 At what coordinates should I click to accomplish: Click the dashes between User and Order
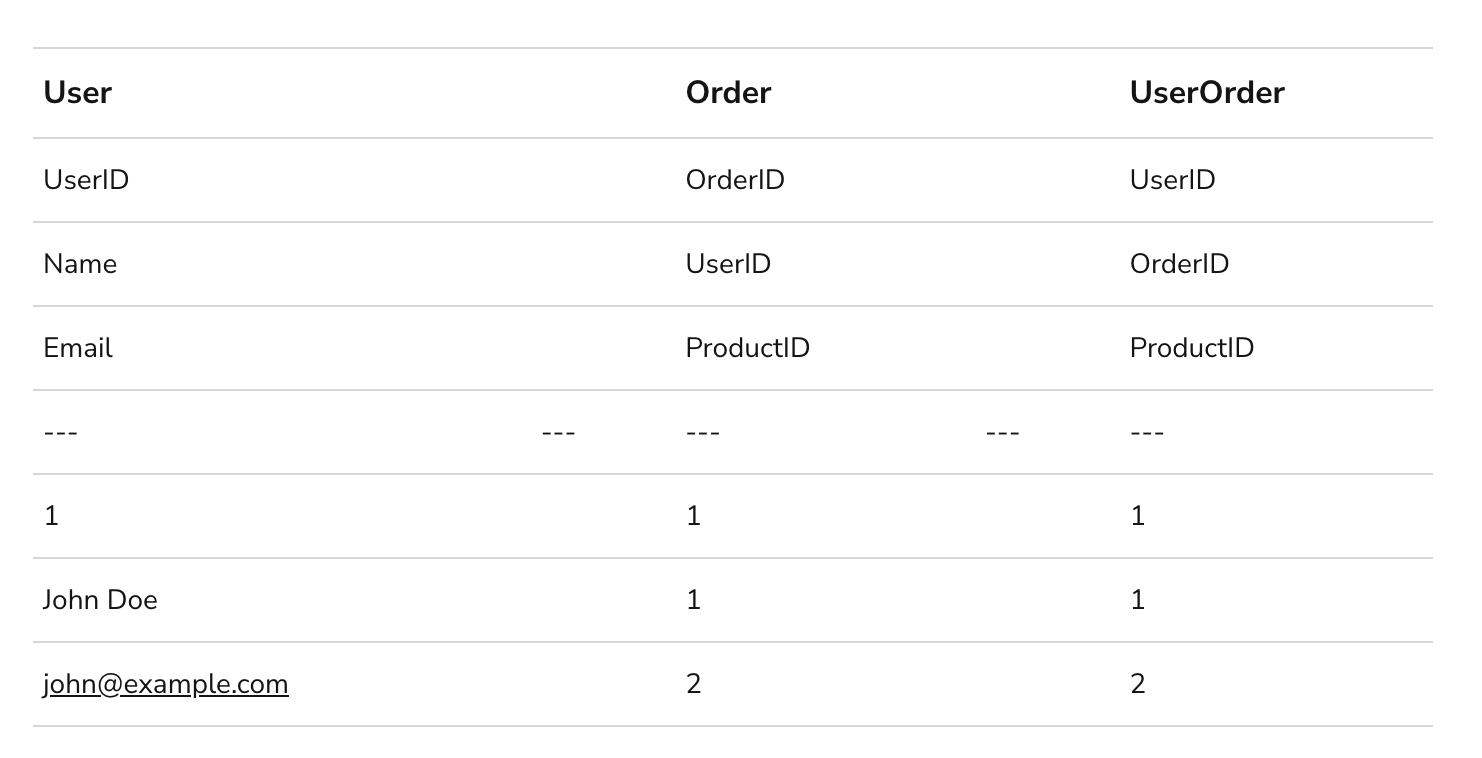tap(558, 432)
